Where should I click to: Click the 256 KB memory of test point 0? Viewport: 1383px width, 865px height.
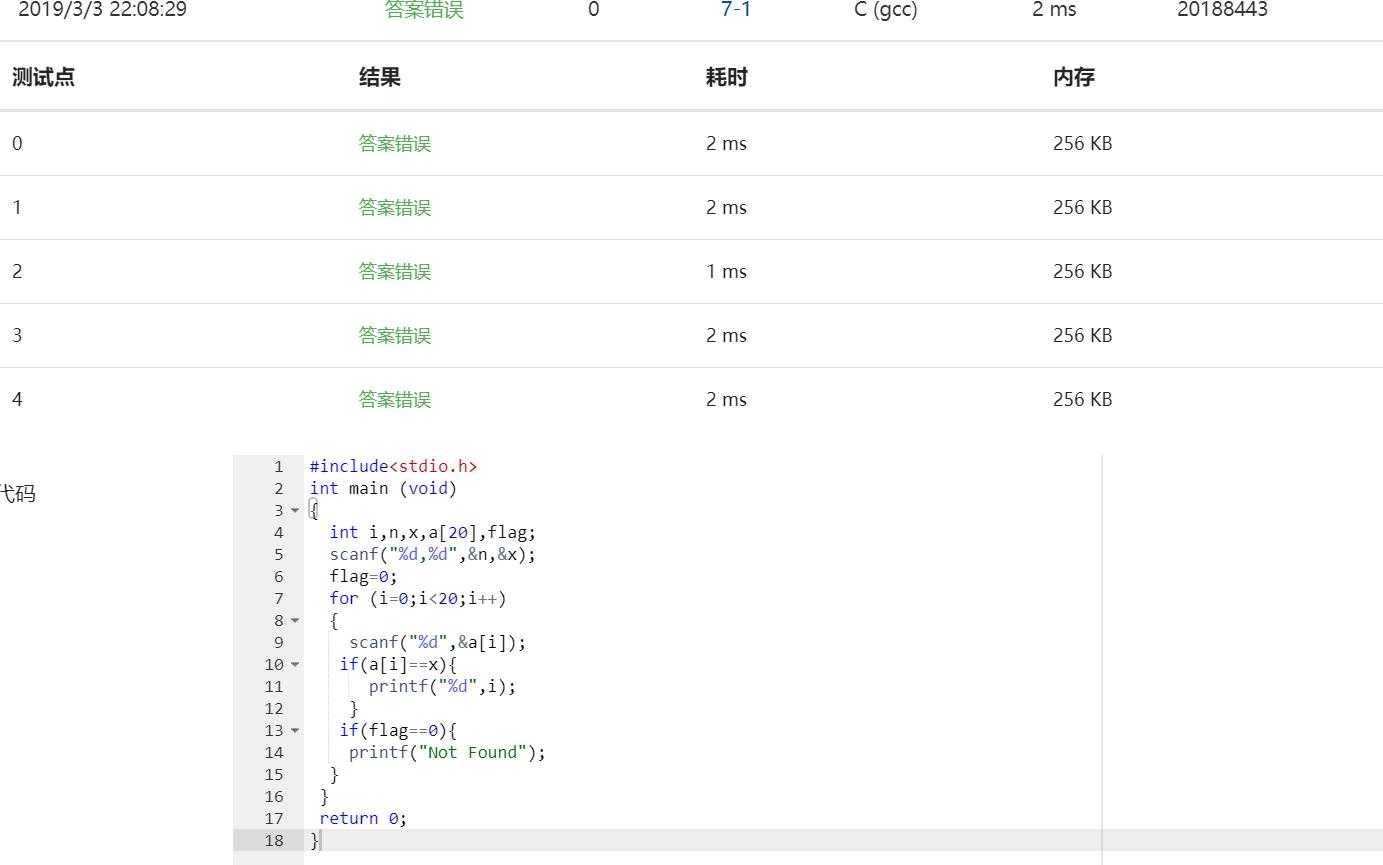coord(1082,143)
